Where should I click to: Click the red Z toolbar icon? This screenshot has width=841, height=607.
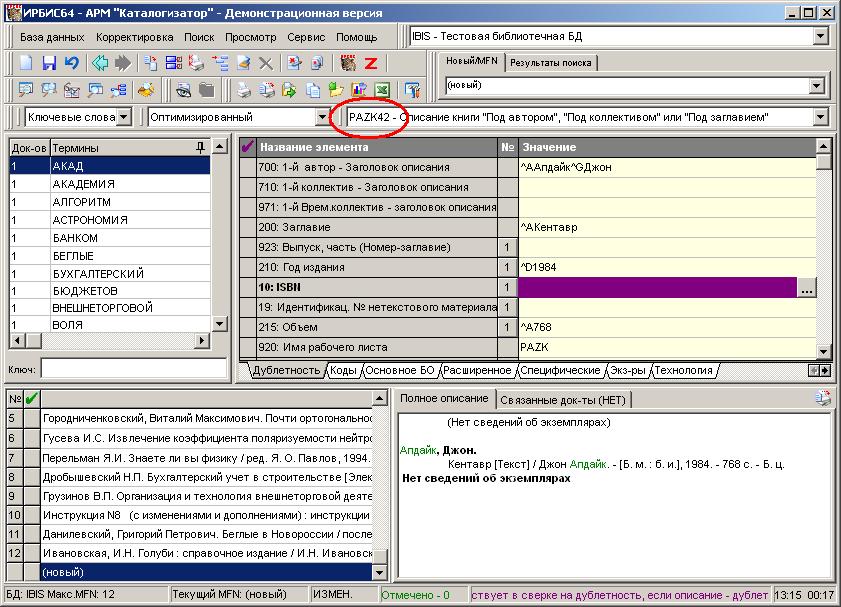(x=370, y=63)
